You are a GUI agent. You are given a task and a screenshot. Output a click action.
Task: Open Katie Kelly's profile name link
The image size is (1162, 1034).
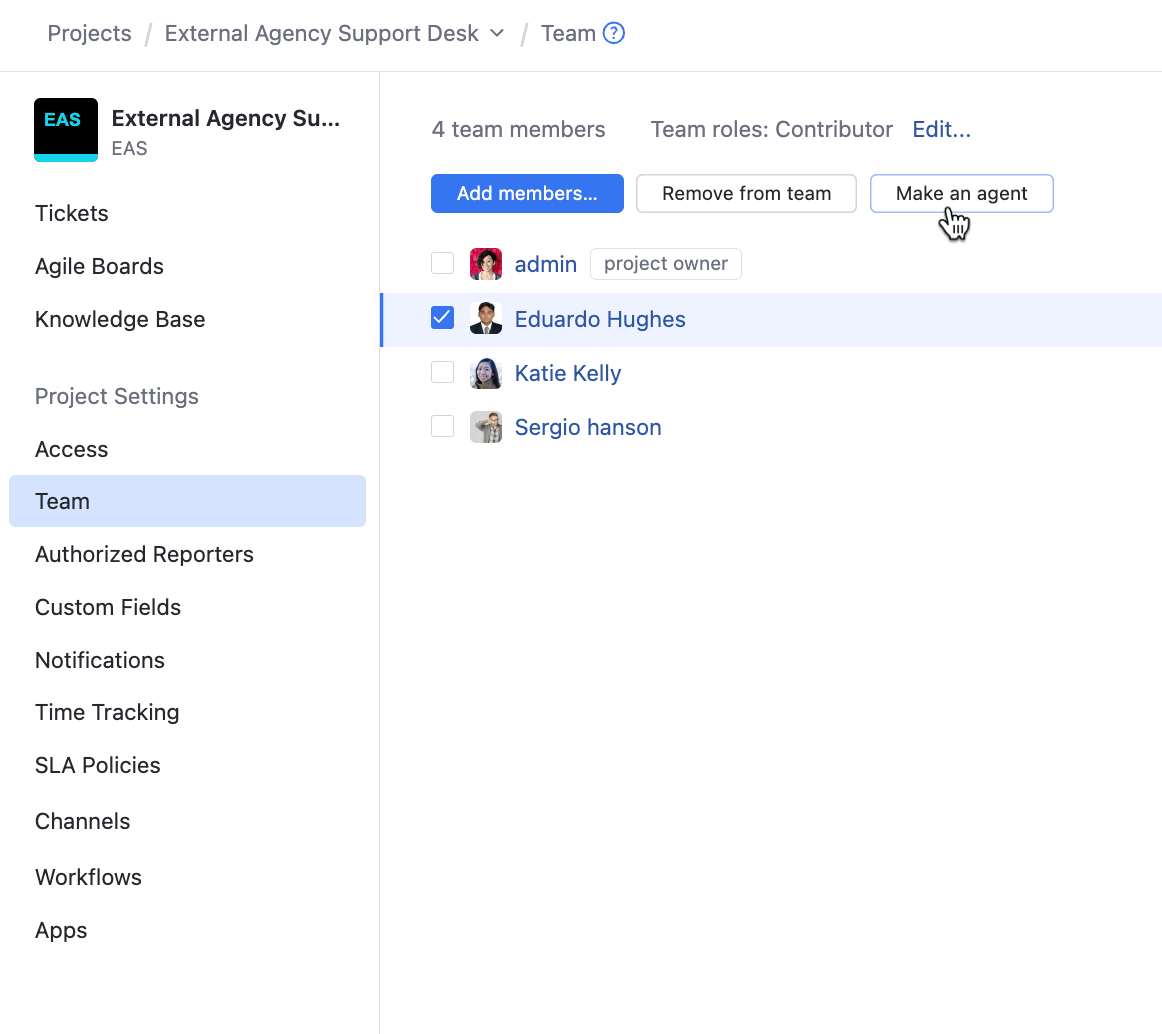[x=568, y=373]
